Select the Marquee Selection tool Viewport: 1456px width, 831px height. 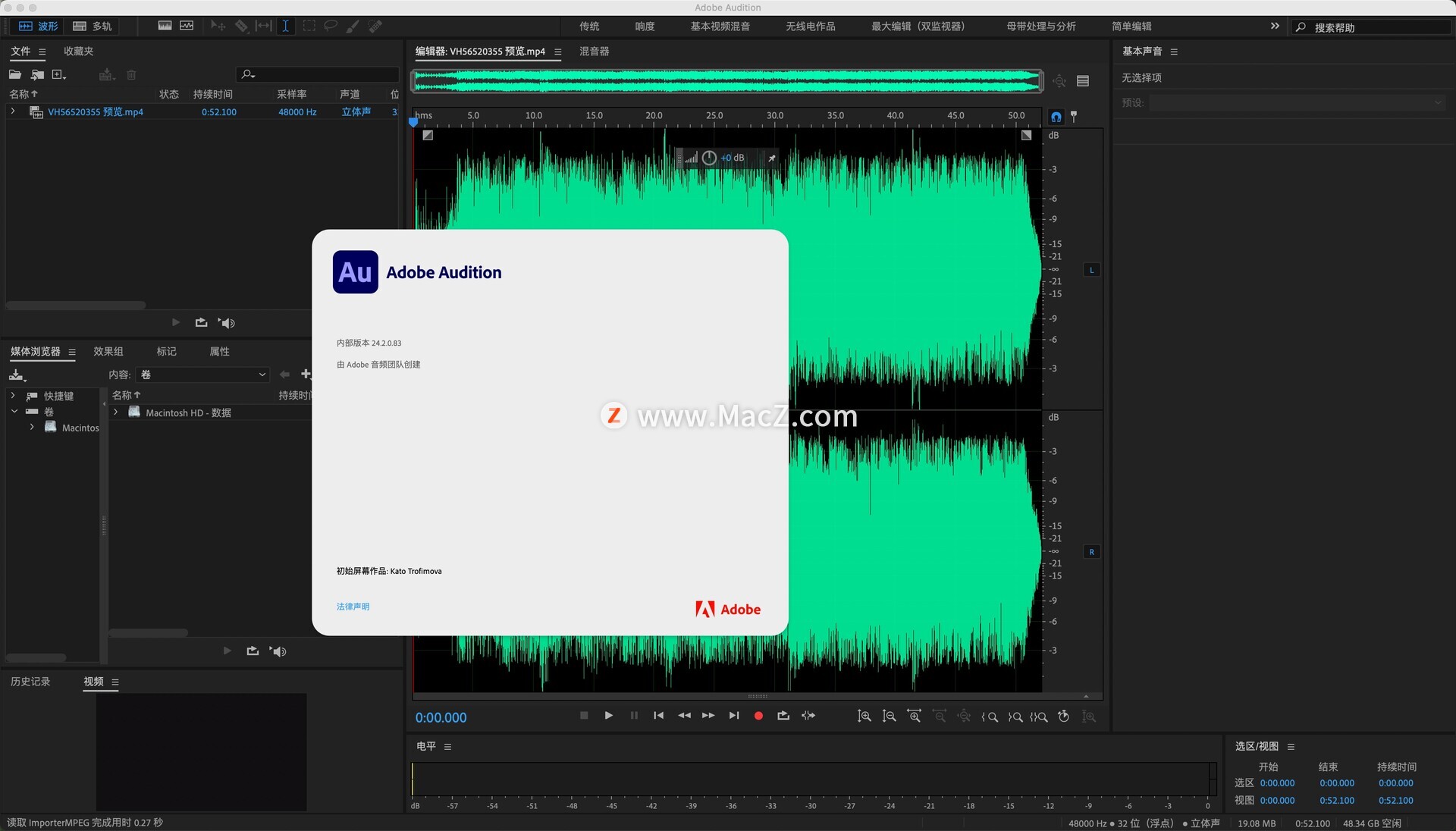pos(309,26)
